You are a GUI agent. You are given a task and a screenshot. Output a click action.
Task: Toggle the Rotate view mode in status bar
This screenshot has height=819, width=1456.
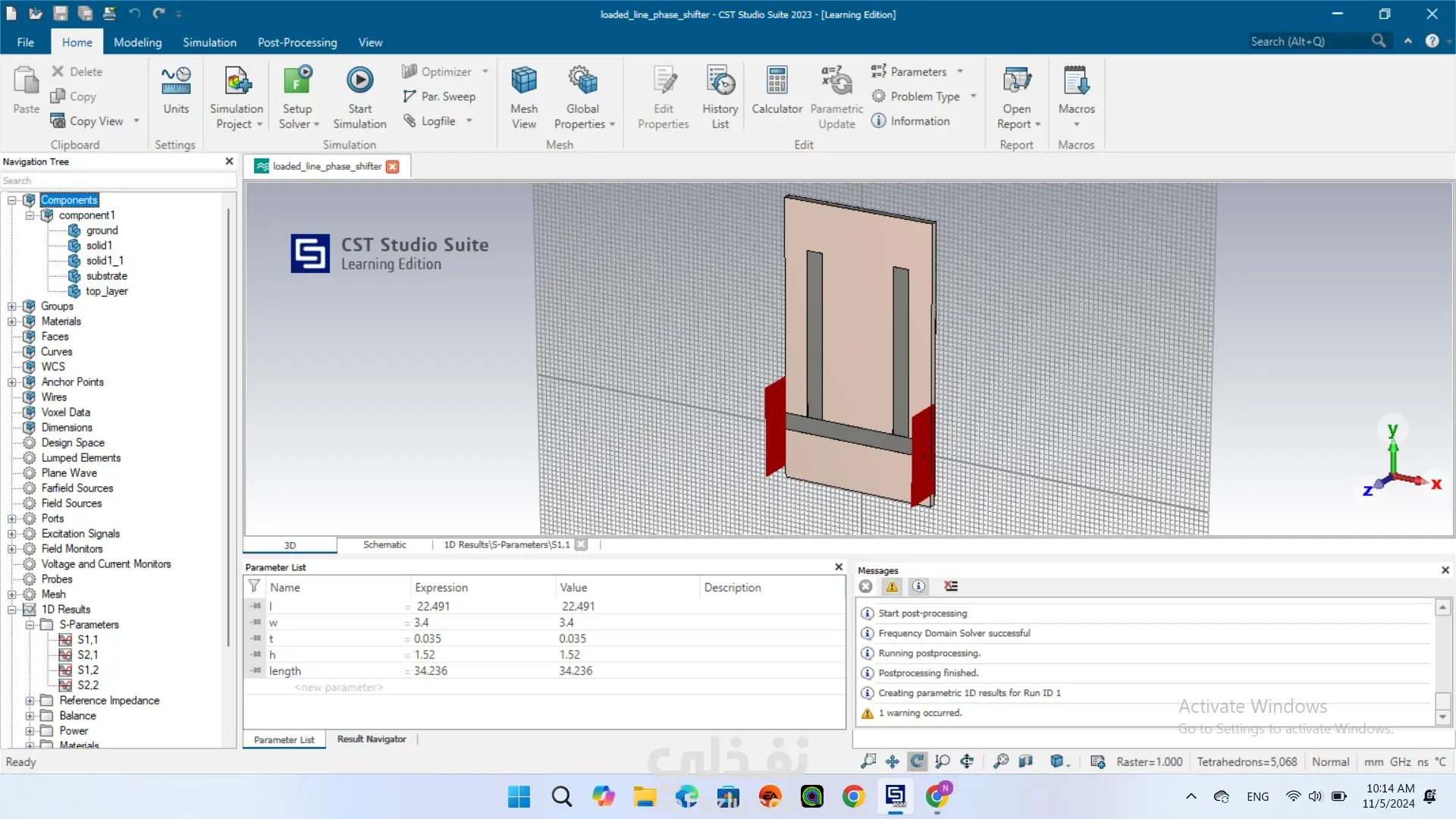tap(918, 761)
